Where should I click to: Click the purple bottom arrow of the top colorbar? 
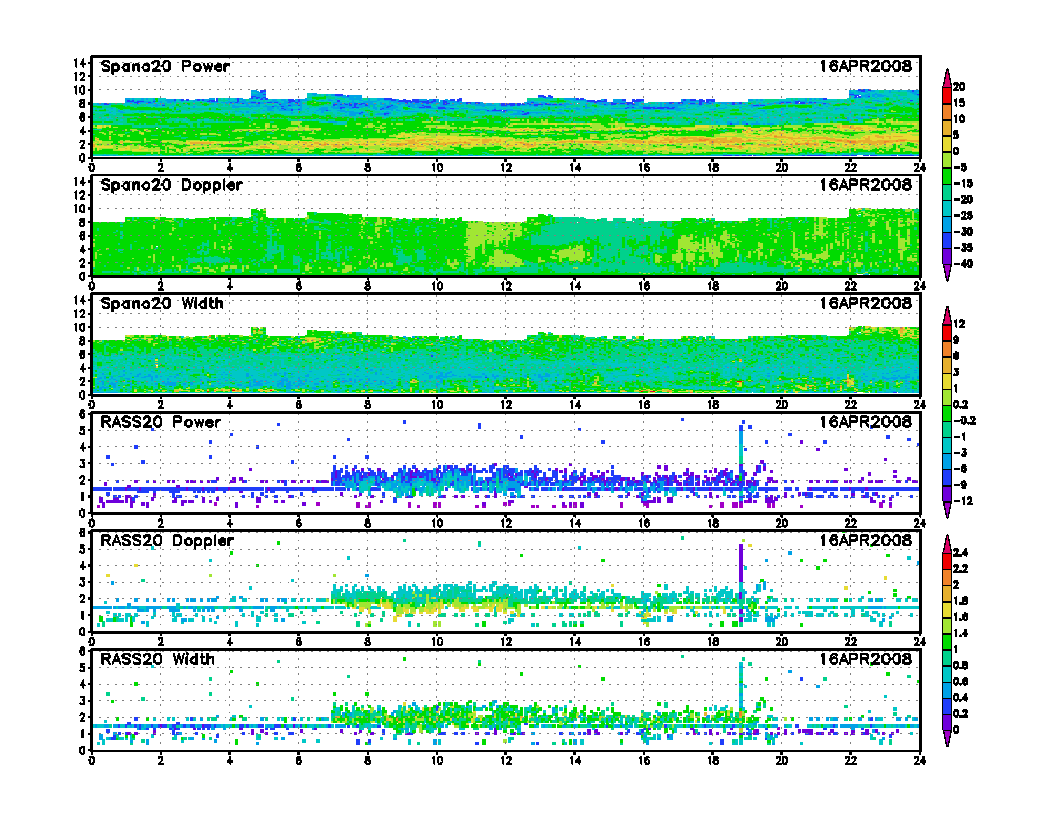click(947, 272)
